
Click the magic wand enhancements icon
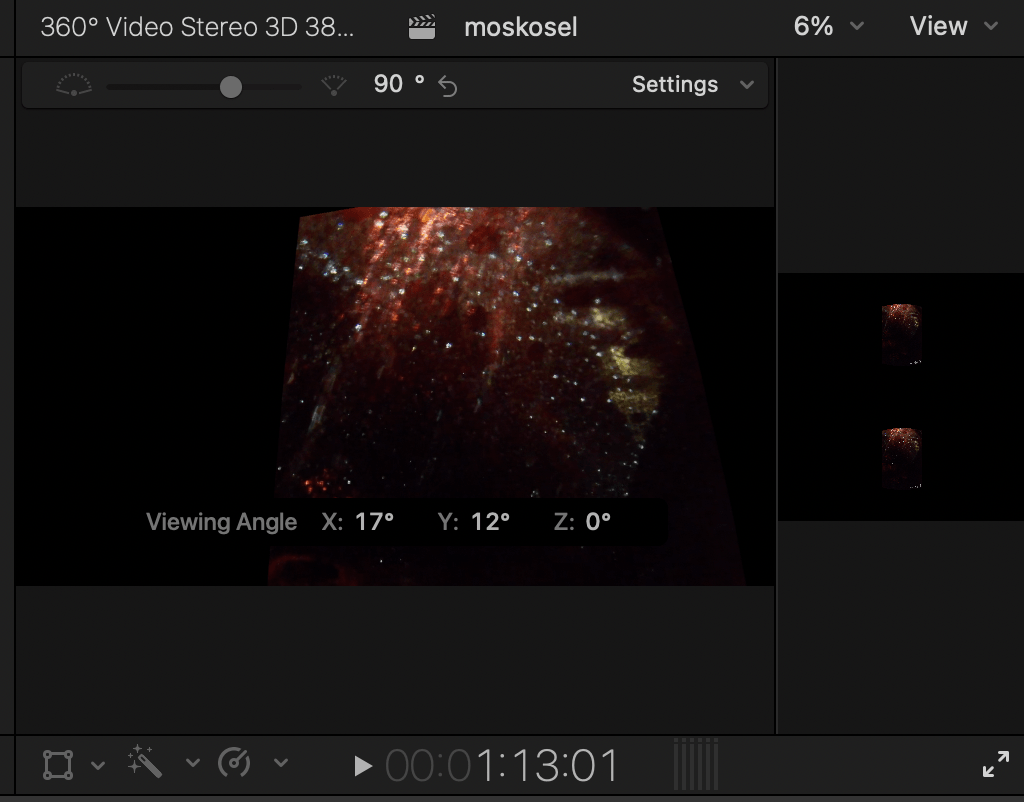click(x=145, y=764)
